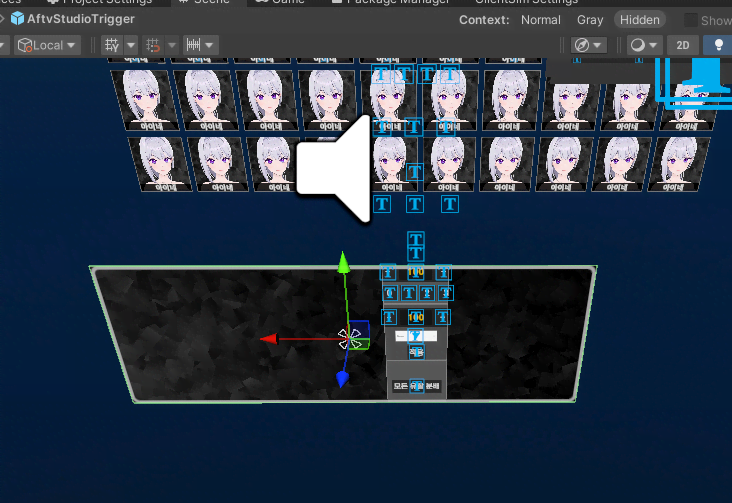The width and height of the screenshot is (732, 503).
Task: Click the blue plane handle square on the gizmo
Action: tap(359, 330)
